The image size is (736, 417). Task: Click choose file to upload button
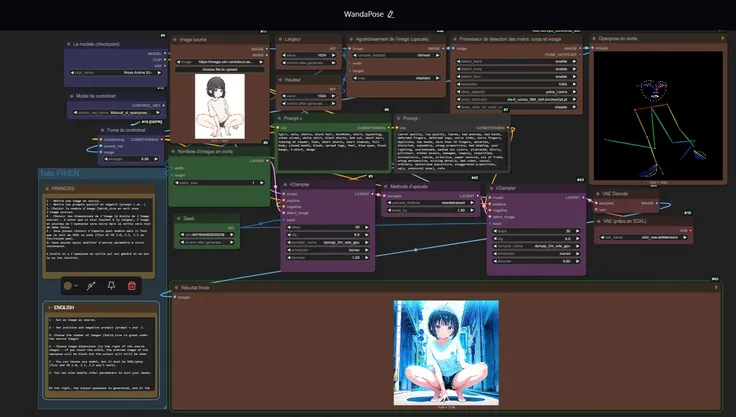coord(220,70)
